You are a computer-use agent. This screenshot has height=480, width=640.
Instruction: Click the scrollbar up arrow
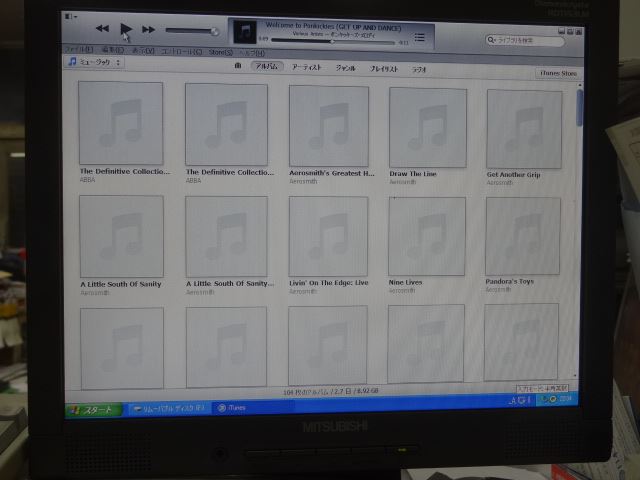(580, 85)
